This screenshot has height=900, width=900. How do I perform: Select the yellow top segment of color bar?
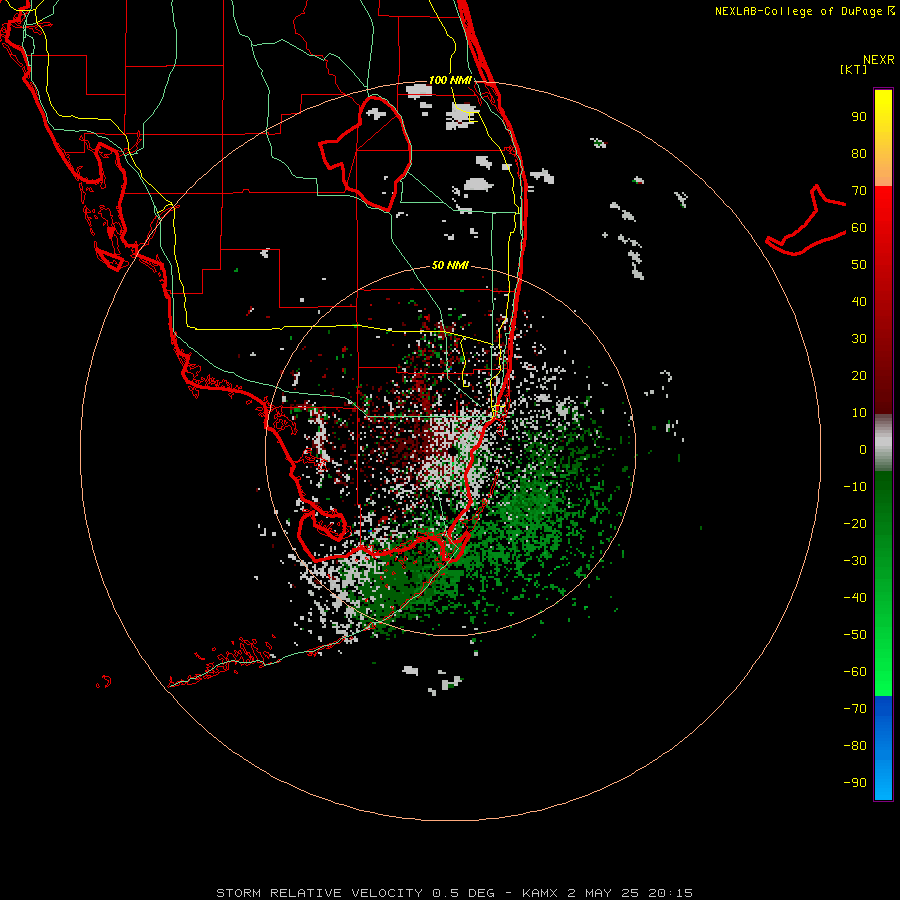point(883,138)
